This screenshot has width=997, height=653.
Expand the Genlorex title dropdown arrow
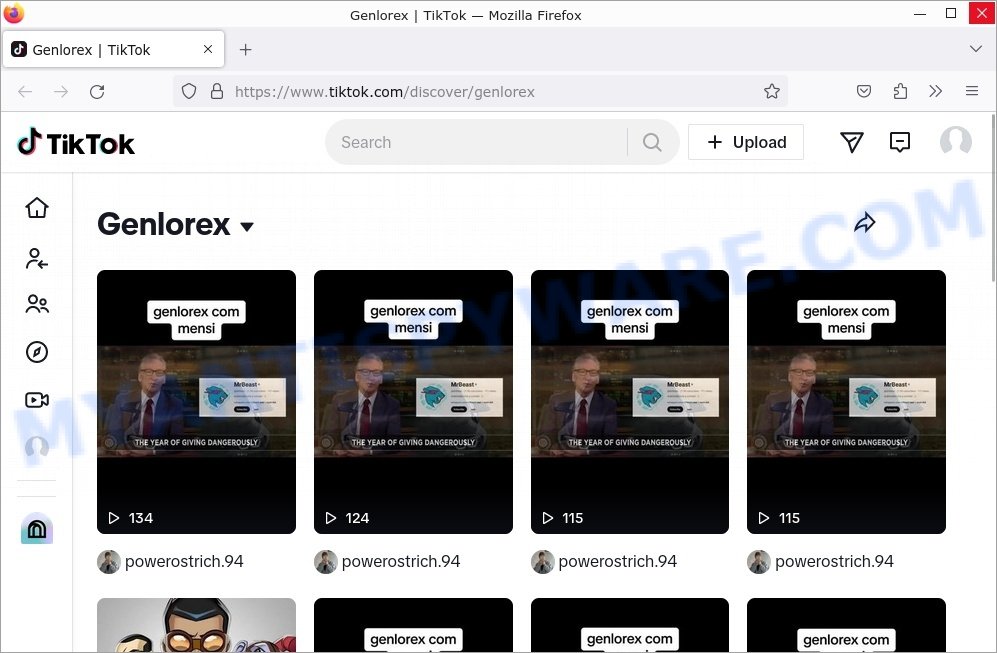(247, 226)
